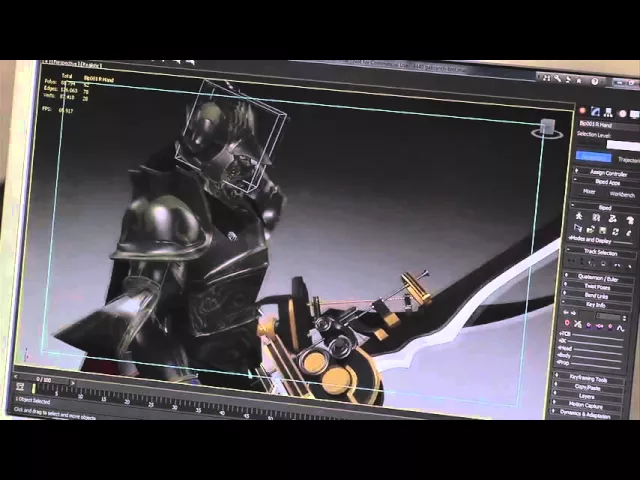Click the Biped Playback icon
The width and height of the screenshot is (640, 480).
[578, 228]
